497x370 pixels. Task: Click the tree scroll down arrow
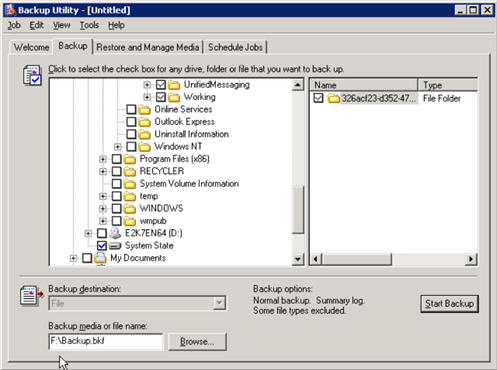click(298, 259)
